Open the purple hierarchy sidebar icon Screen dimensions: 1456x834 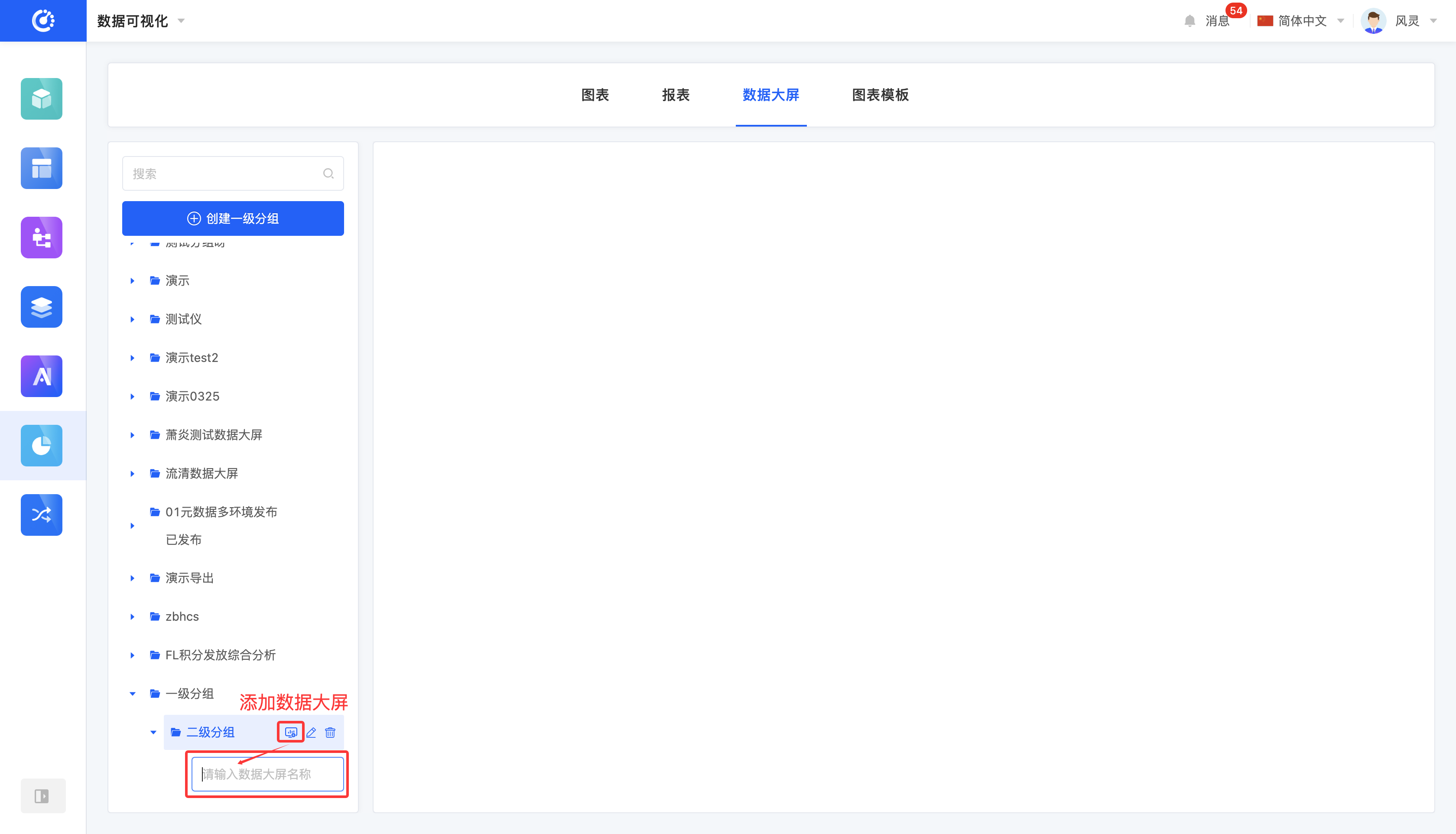tap(41, 237)
